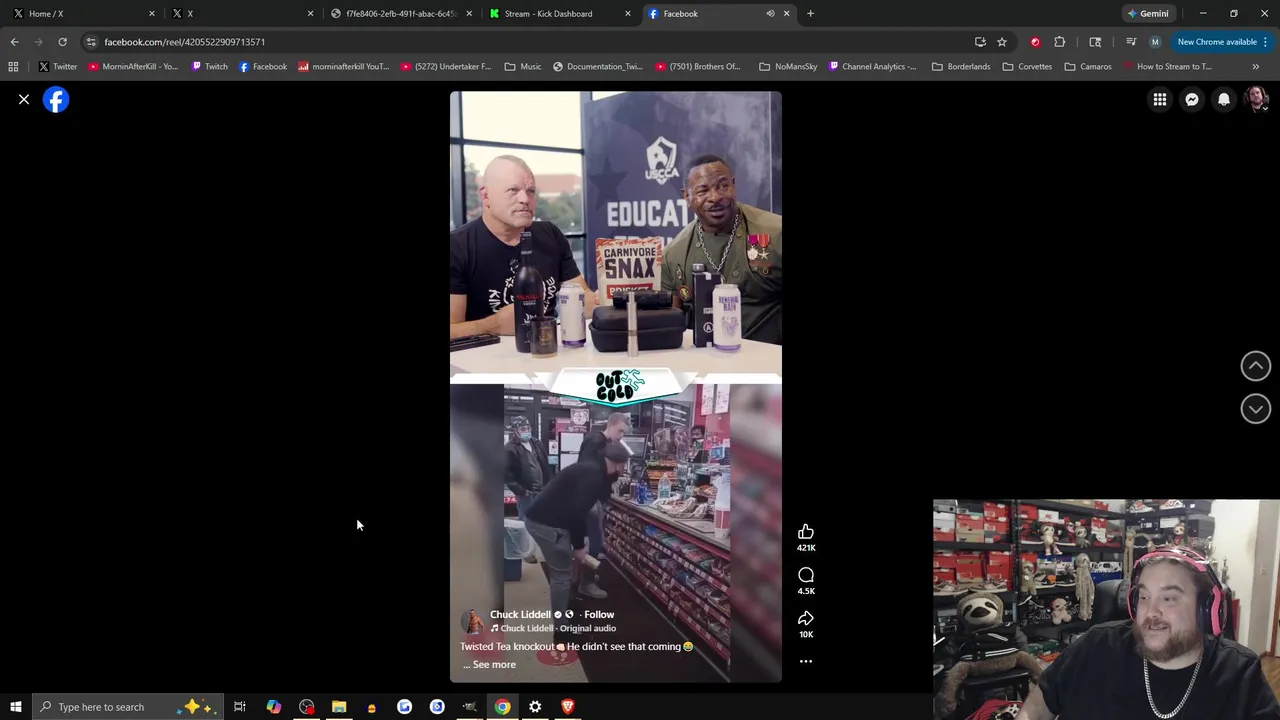Open the Chrome three-dot menu
The image size is (1280, 720).
1265,42
